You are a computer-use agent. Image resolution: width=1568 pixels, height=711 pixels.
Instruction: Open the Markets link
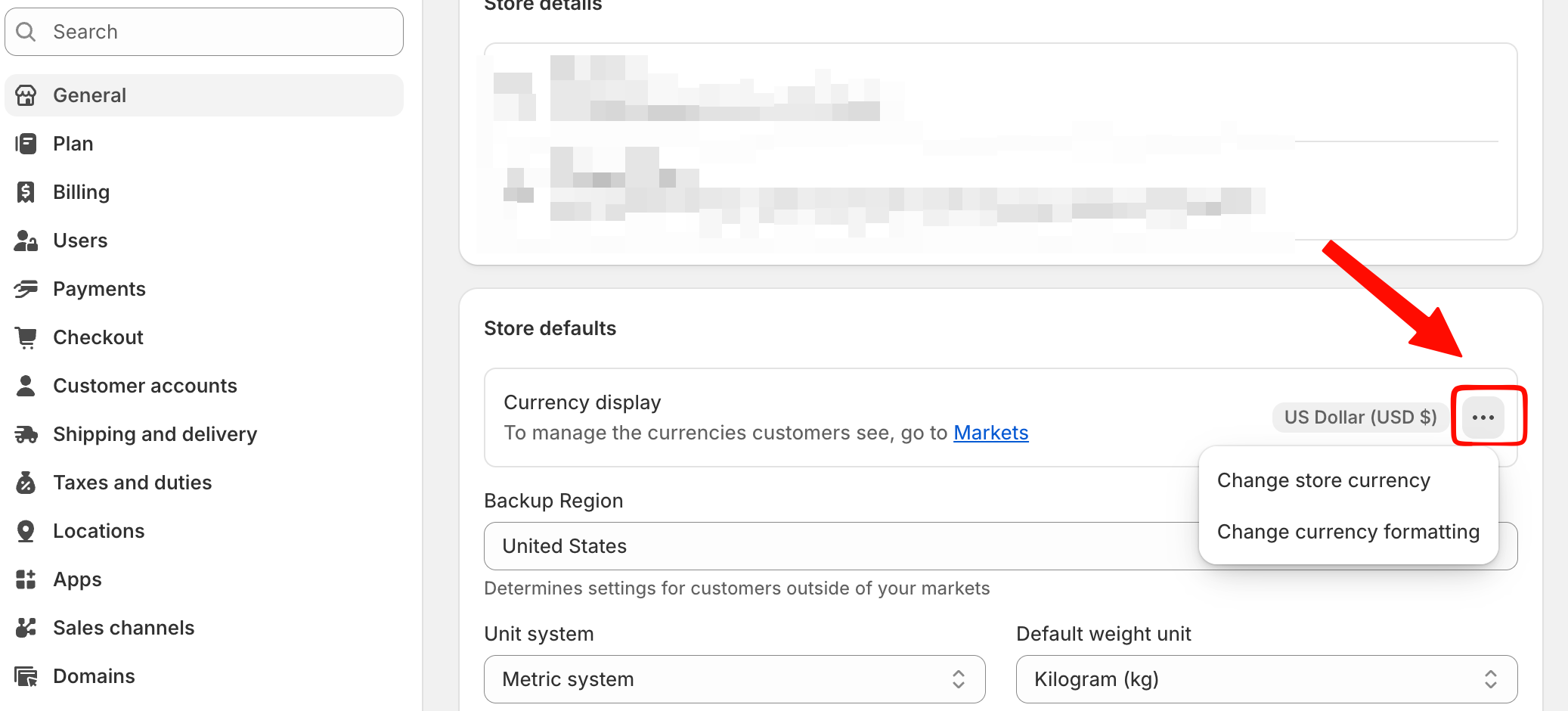pos(990,433)
